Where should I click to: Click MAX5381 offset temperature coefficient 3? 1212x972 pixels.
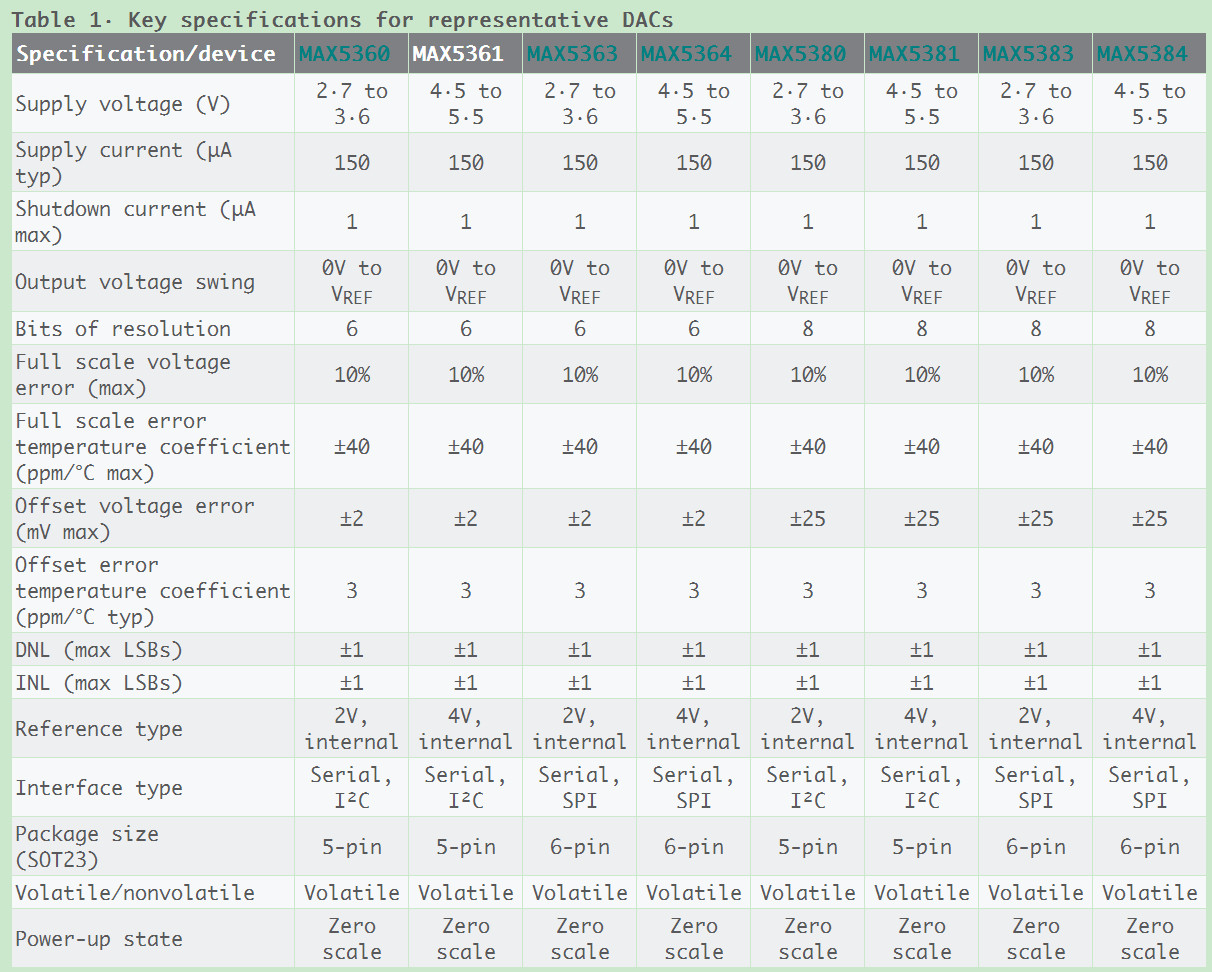(x=921, y=590)
